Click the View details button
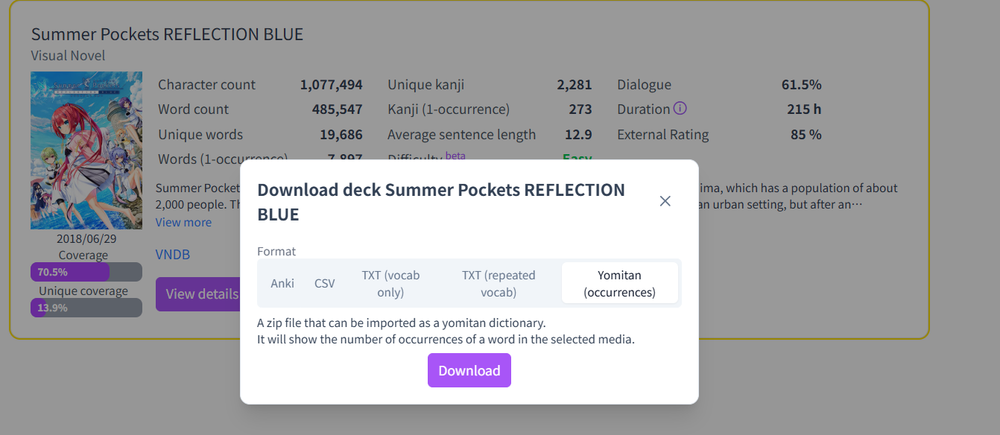 (197, 294)
